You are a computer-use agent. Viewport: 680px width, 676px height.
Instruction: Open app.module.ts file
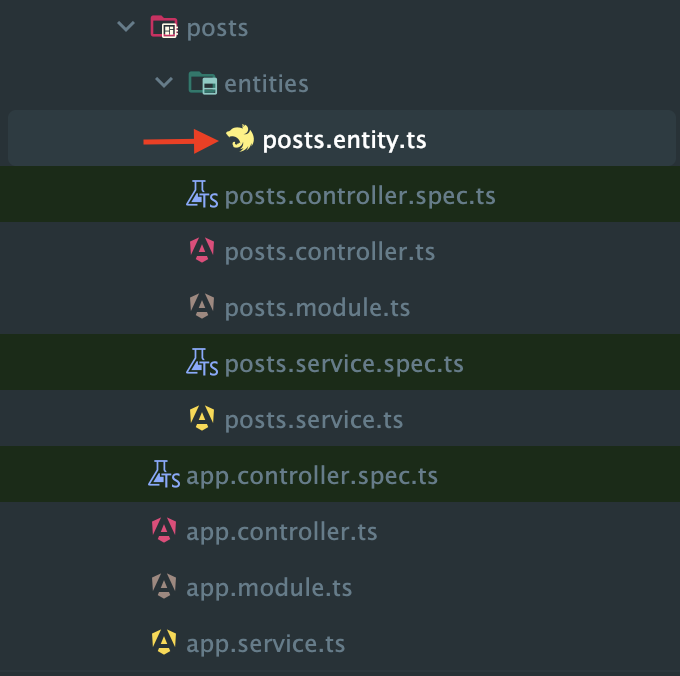point(269,588)
